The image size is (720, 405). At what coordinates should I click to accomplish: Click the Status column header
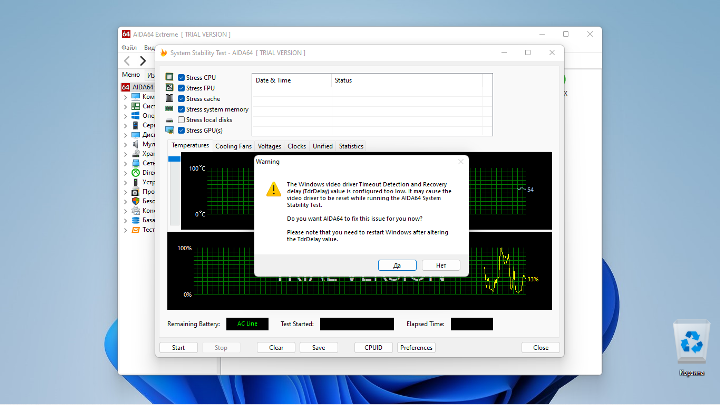click(407, 80)
